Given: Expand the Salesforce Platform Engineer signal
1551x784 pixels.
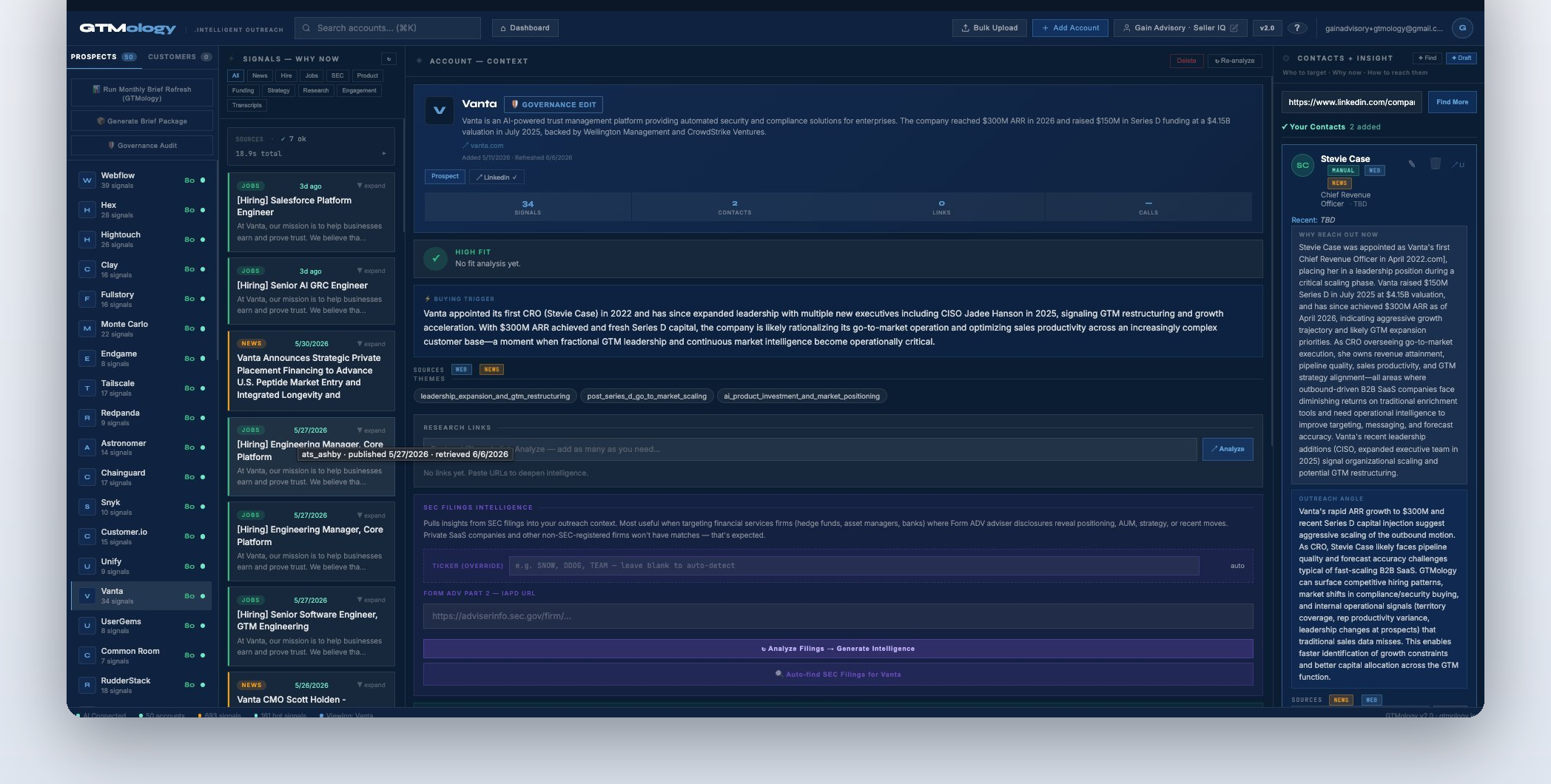Looking at the screenshot, I should [x=371, y=186].
